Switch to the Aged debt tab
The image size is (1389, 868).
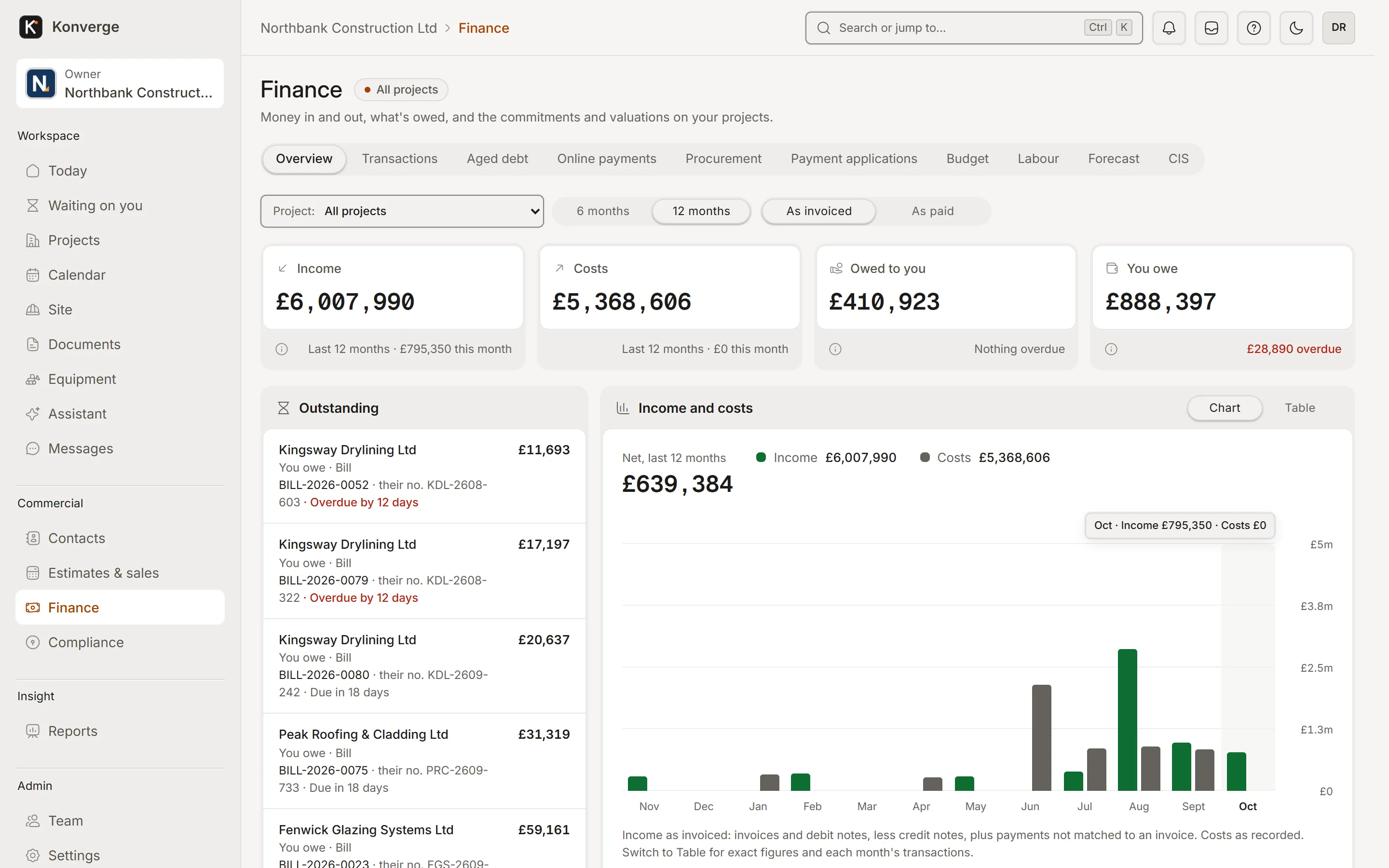[497, 159]
